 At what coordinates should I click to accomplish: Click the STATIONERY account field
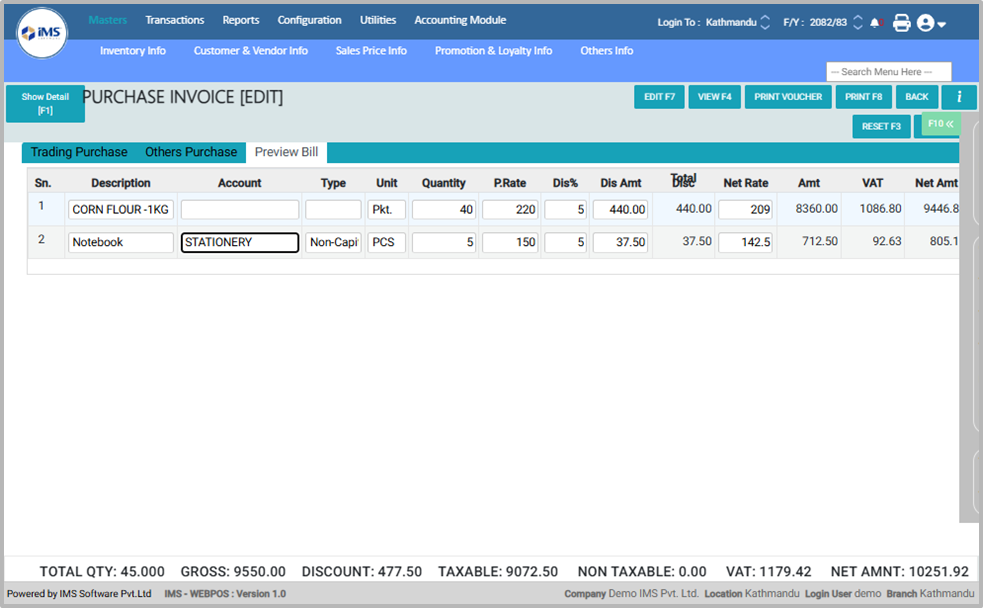click(x=240, y=242)
